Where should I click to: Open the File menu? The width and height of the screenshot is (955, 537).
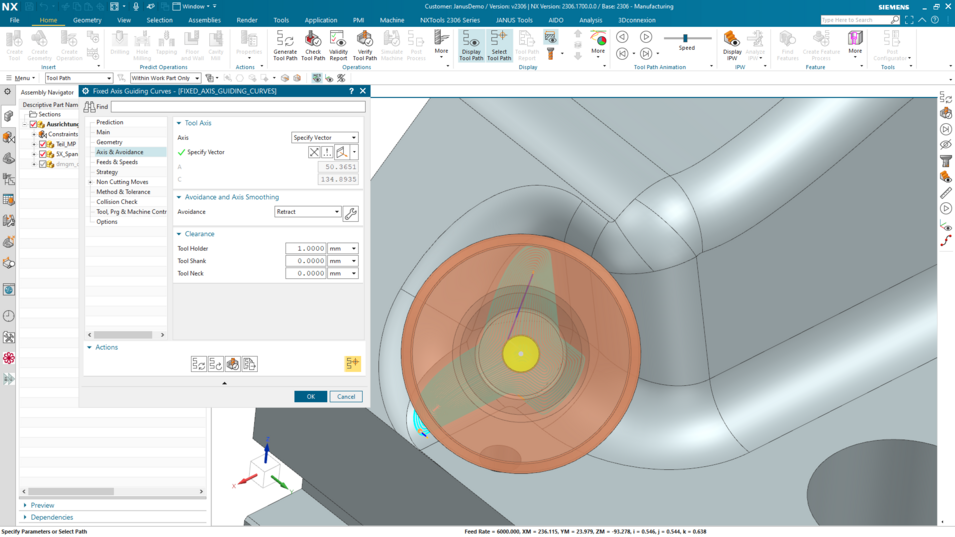click(x=15, y=20)
